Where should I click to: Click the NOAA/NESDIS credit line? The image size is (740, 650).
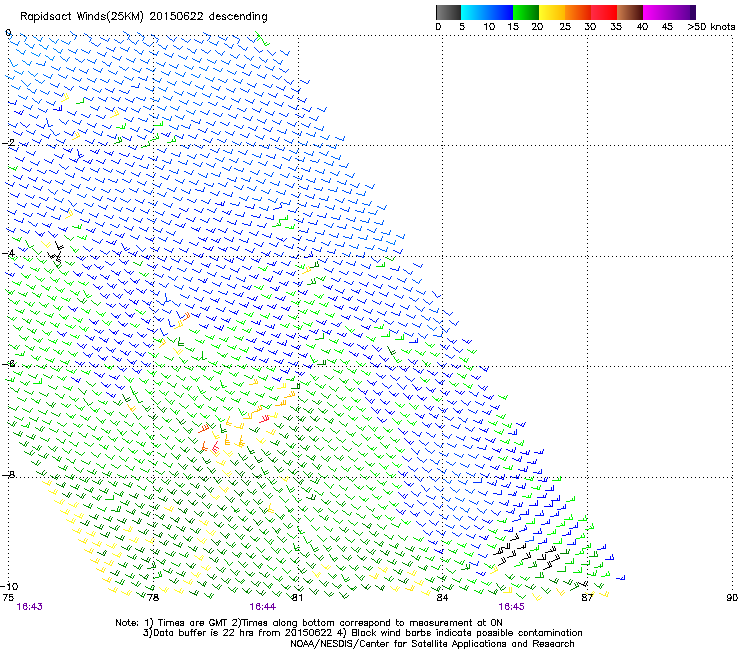point(432,644)
